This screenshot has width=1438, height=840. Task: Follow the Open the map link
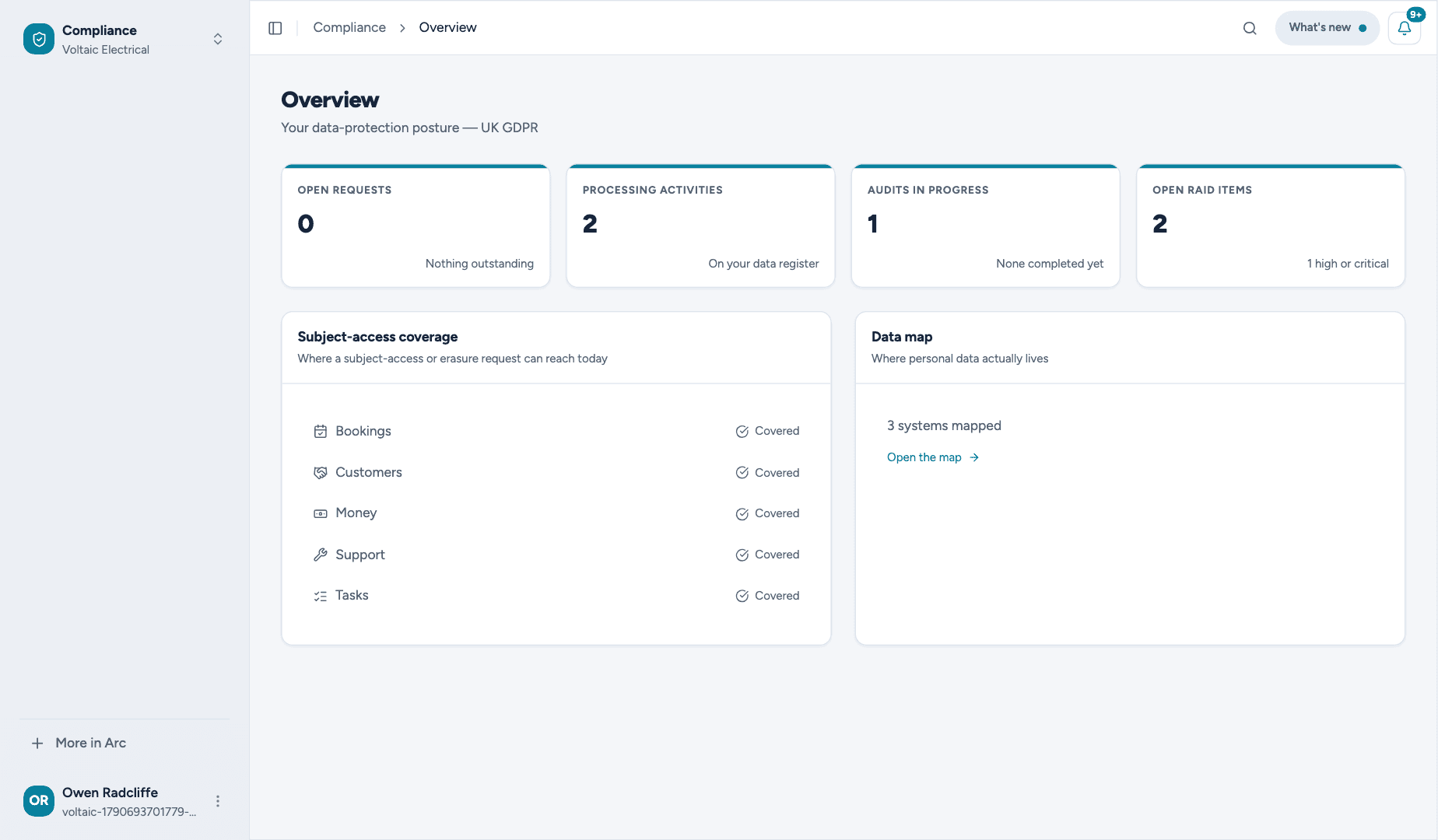(x=933, y=457)
